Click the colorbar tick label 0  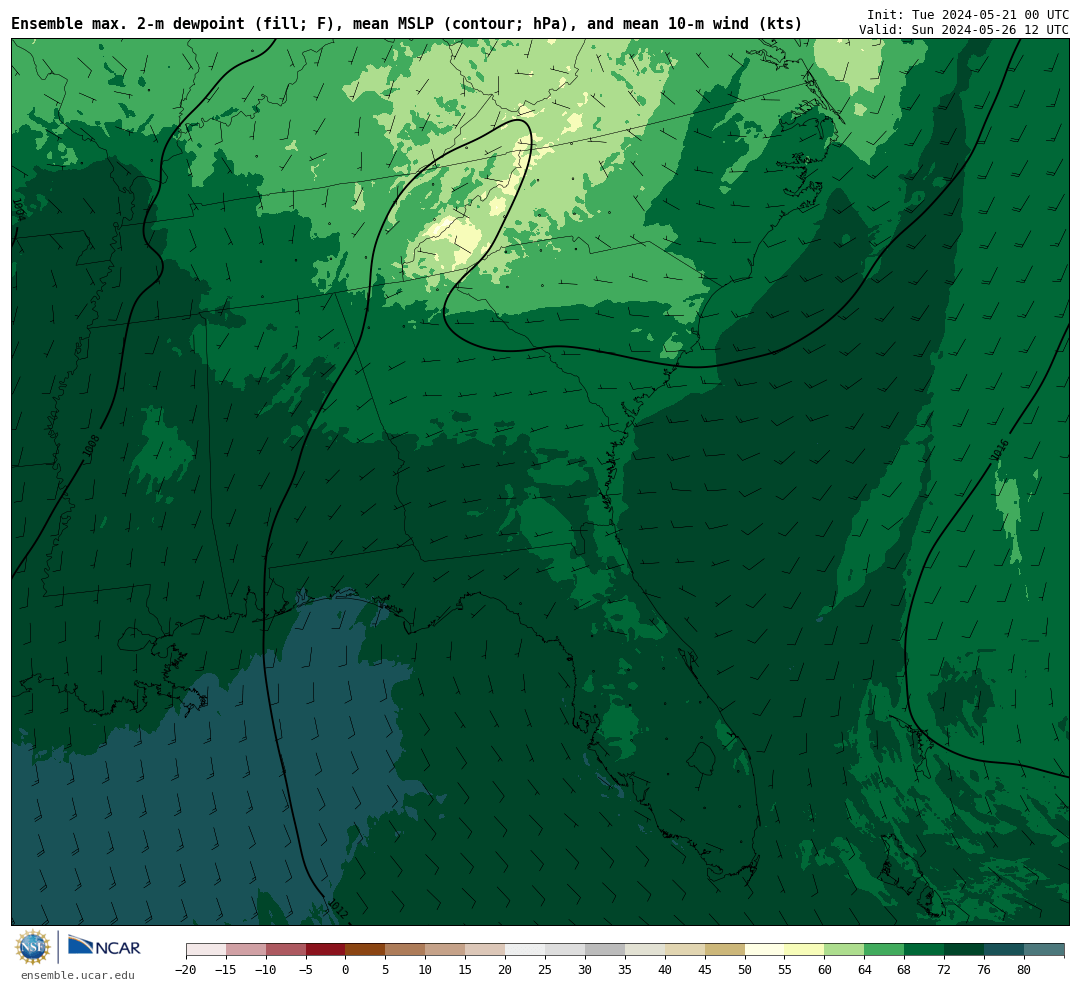click(x=346, y=970)
